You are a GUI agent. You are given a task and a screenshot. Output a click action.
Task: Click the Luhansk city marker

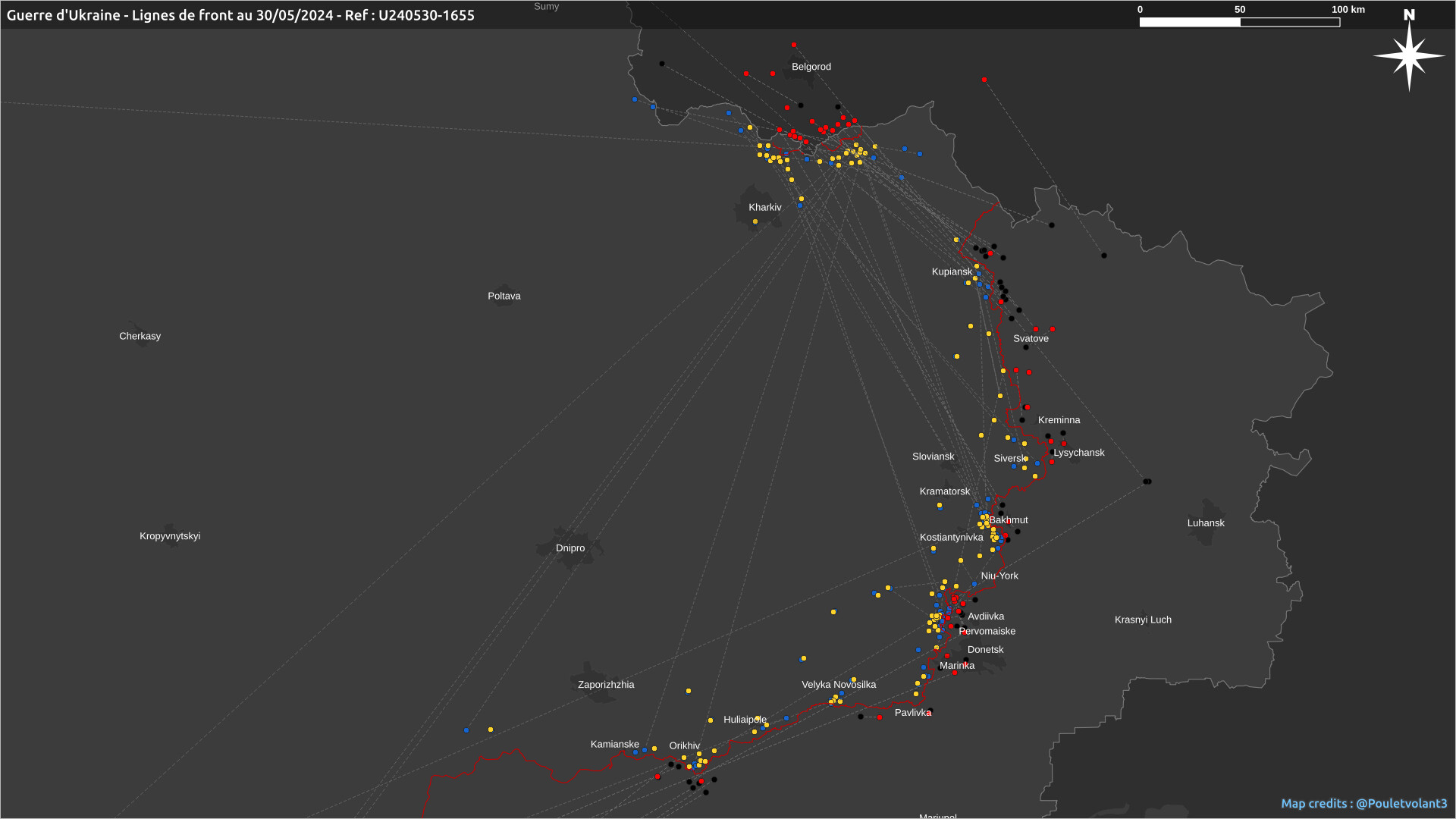tap(1206, 522)
